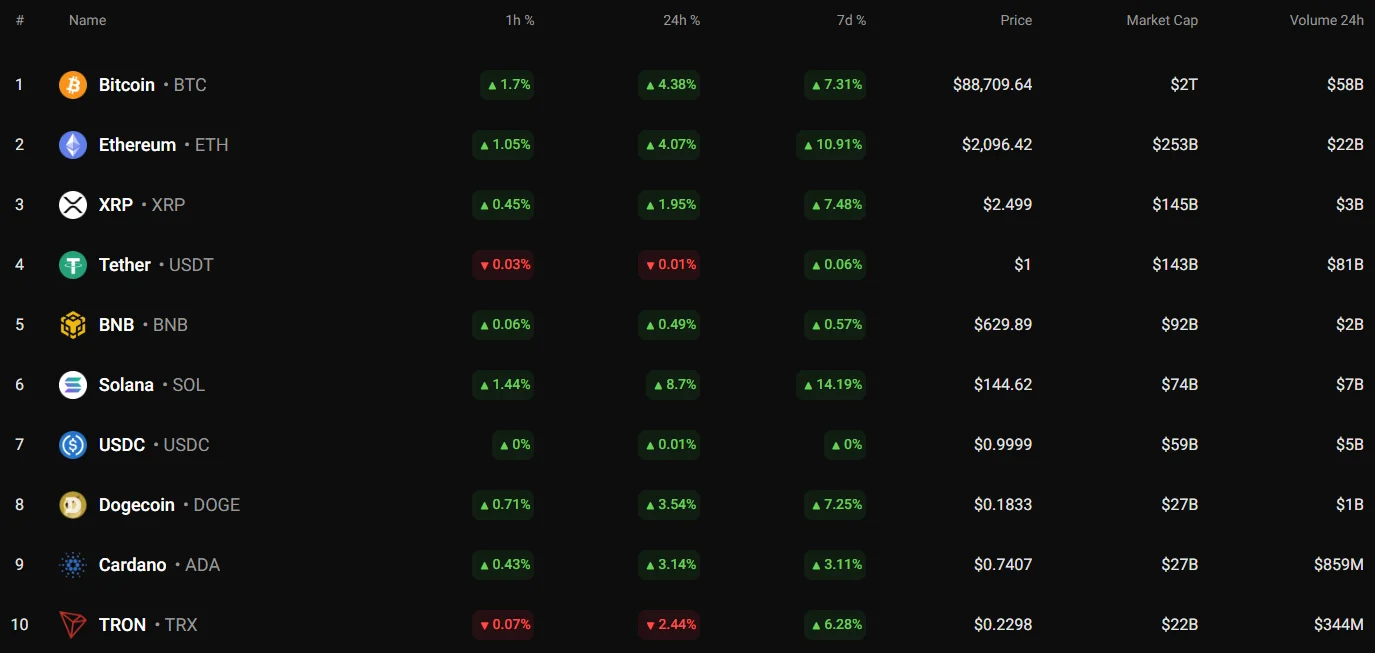Click the XRP logo icon
1375x653 pixels.
(73, 205)
